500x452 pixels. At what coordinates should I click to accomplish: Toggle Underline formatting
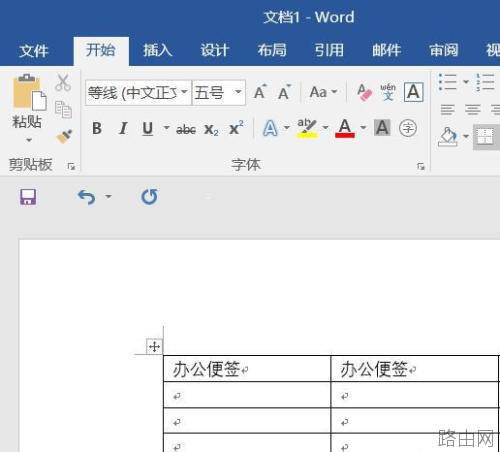[148, 129]
